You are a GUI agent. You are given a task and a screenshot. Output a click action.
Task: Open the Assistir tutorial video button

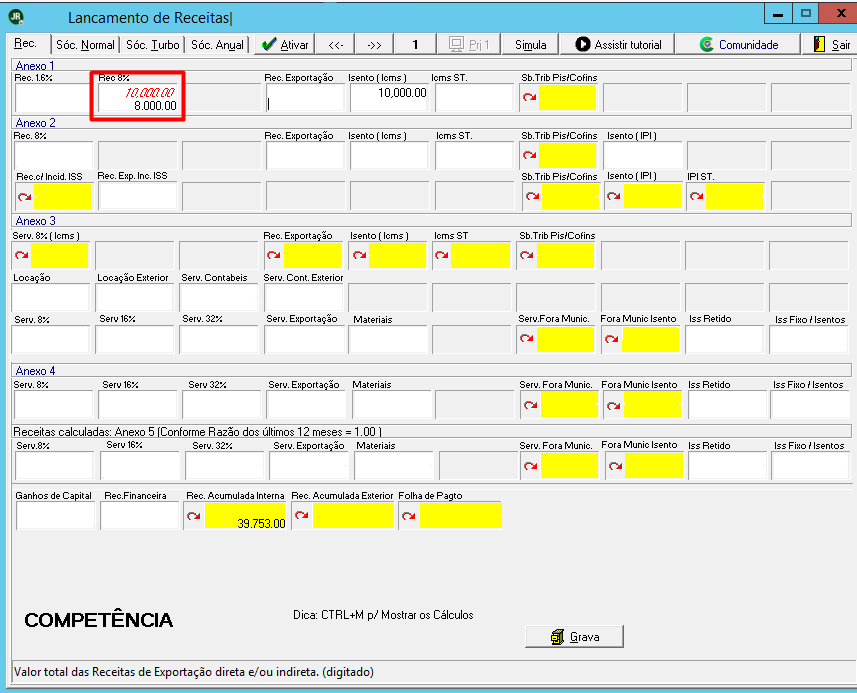pyautogui.click(x=618, y=44)
